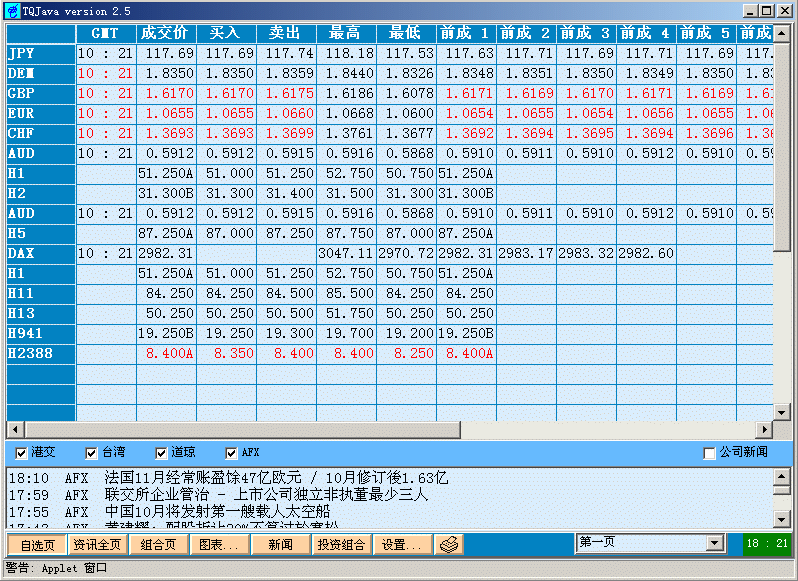
Task: Toggle the 台湾 news checkbox
Action: (91, 453)
